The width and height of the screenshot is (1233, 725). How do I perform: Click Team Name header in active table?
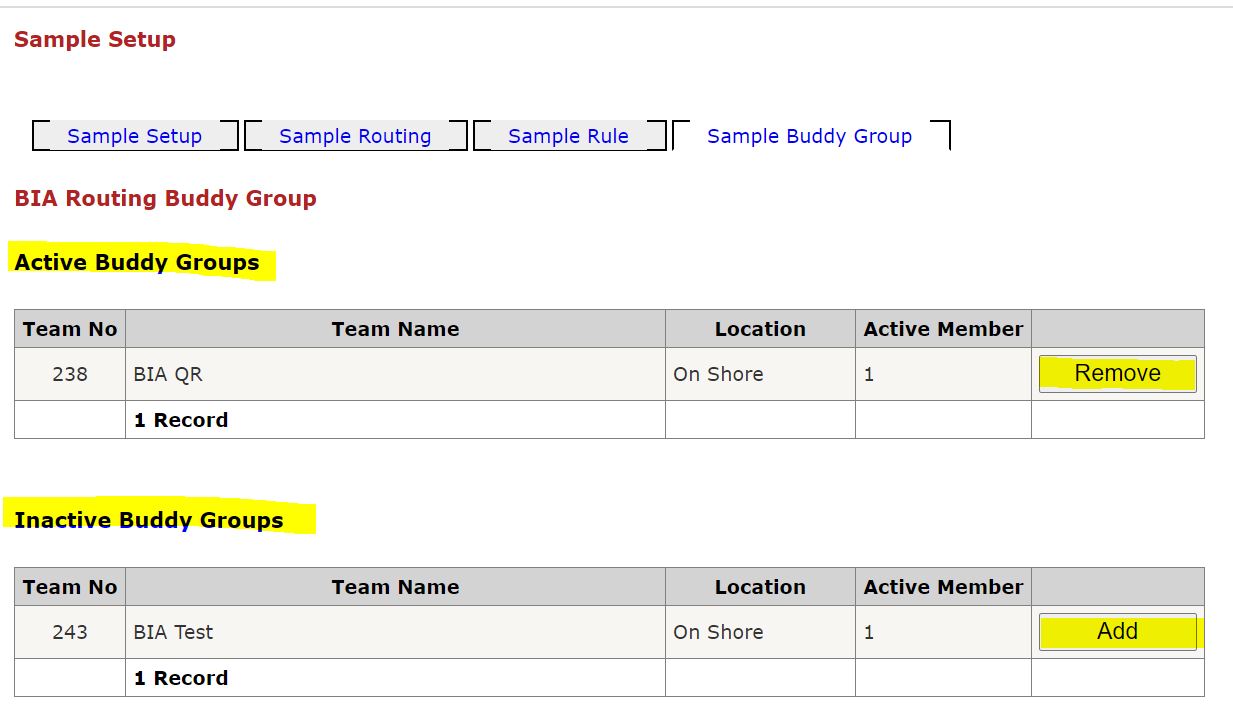coord(395,329)
